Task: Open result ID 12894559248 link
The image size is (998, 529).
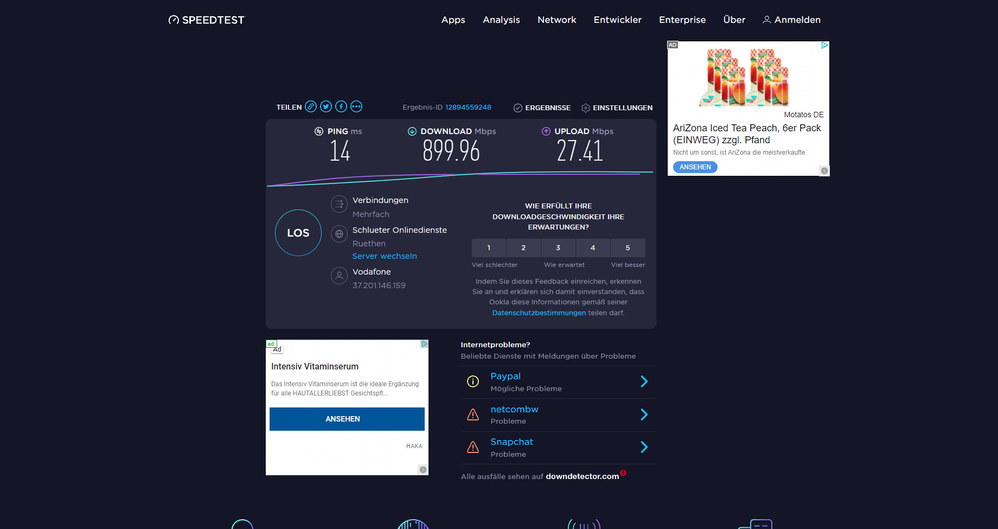Action: (x=468, y=108)
